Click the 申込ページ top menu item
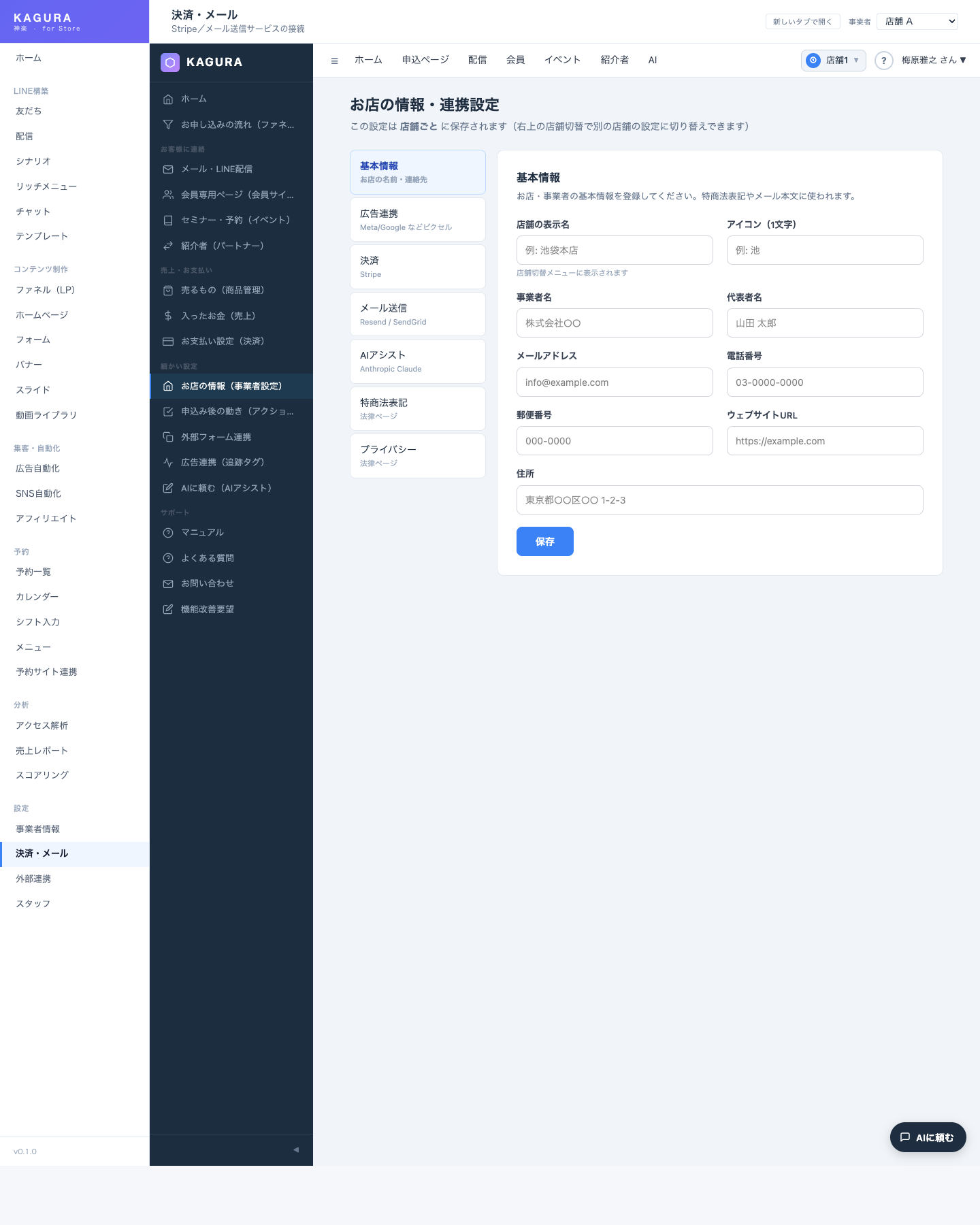This screenshot has height=1225, width=980. (425, 61)
